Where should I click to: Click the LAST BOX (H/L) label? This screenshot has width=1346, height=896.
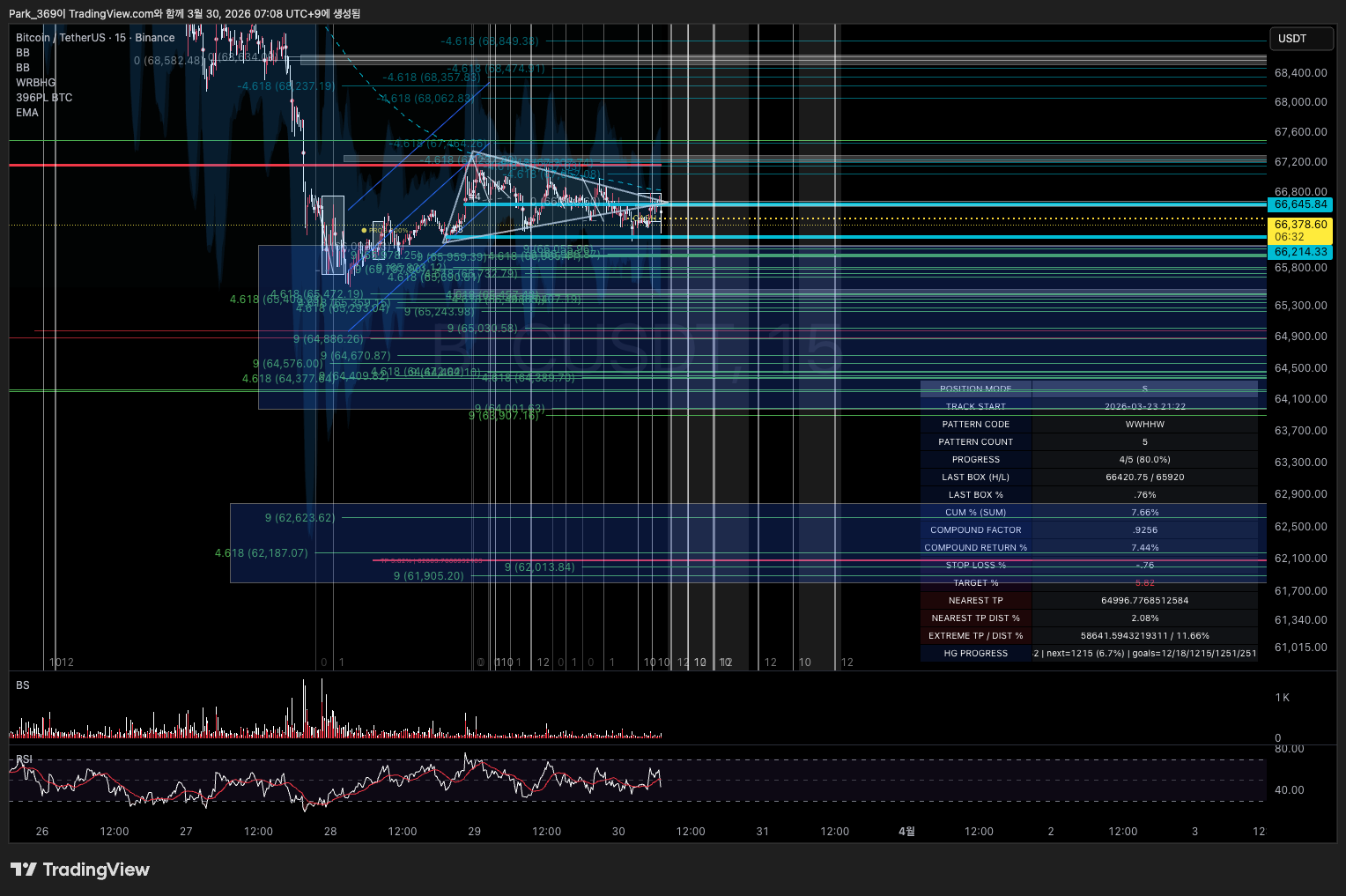[976, 478]
